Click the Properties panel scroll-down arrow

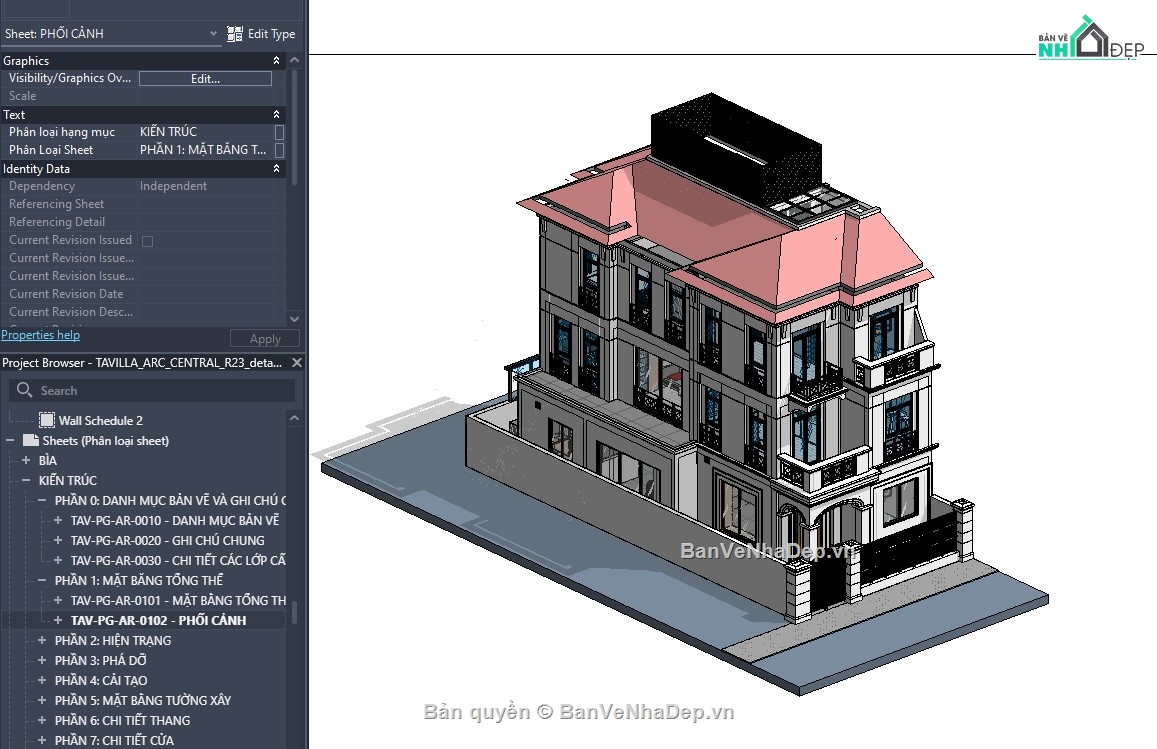pyautogui.click(x=294, y=319)
